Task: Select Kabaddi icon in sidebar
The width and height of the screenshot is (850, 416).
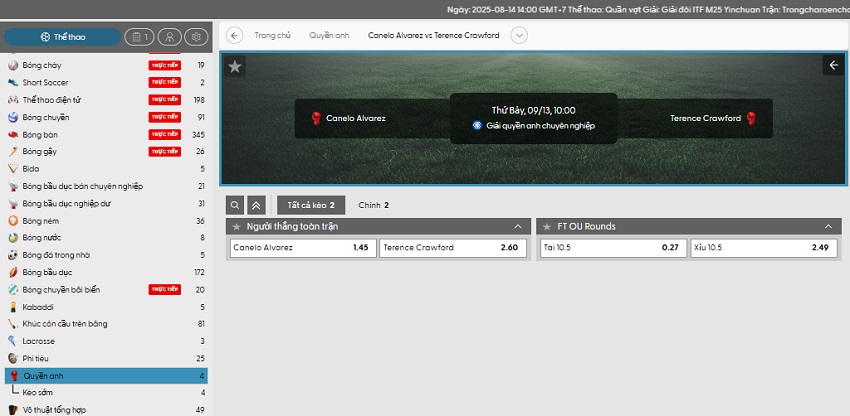Action: click(x=13, y=307)
